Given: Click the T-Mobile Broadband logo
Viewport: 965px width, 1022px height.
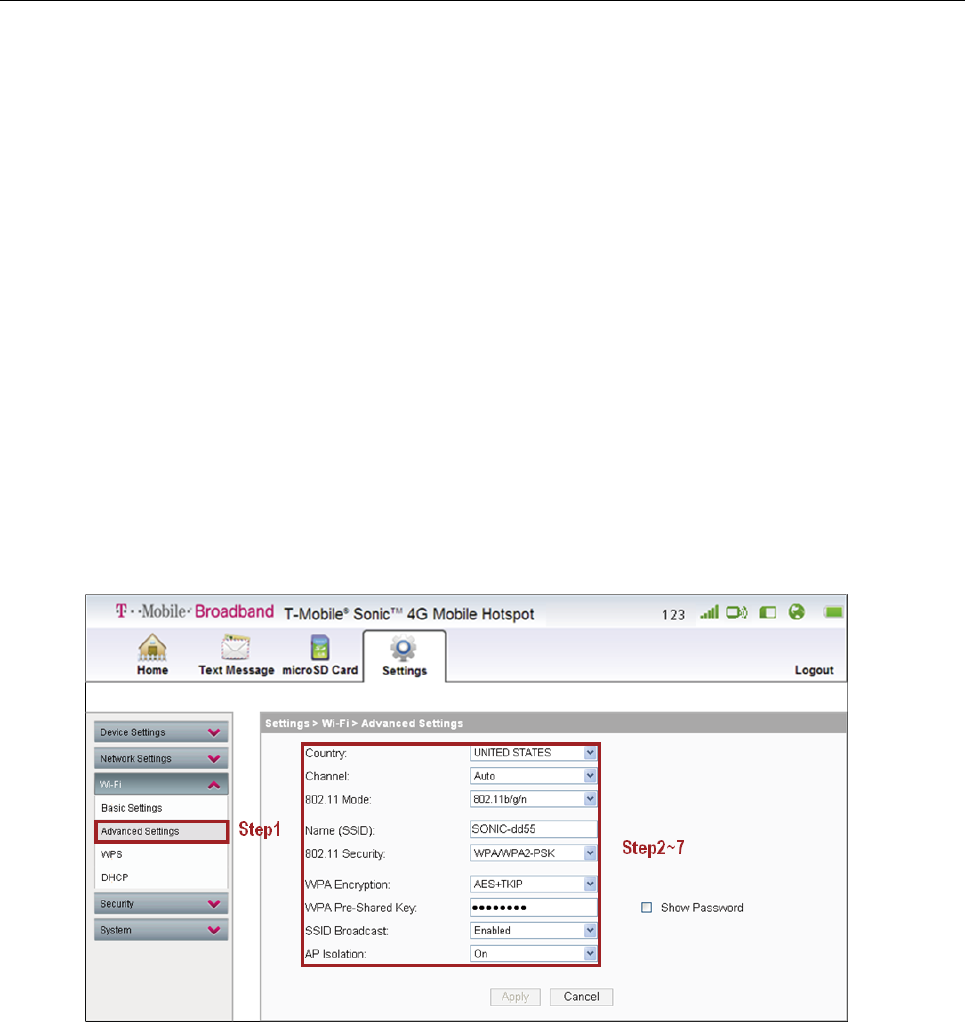Looking at the screenshot, I should click(194, 611).
